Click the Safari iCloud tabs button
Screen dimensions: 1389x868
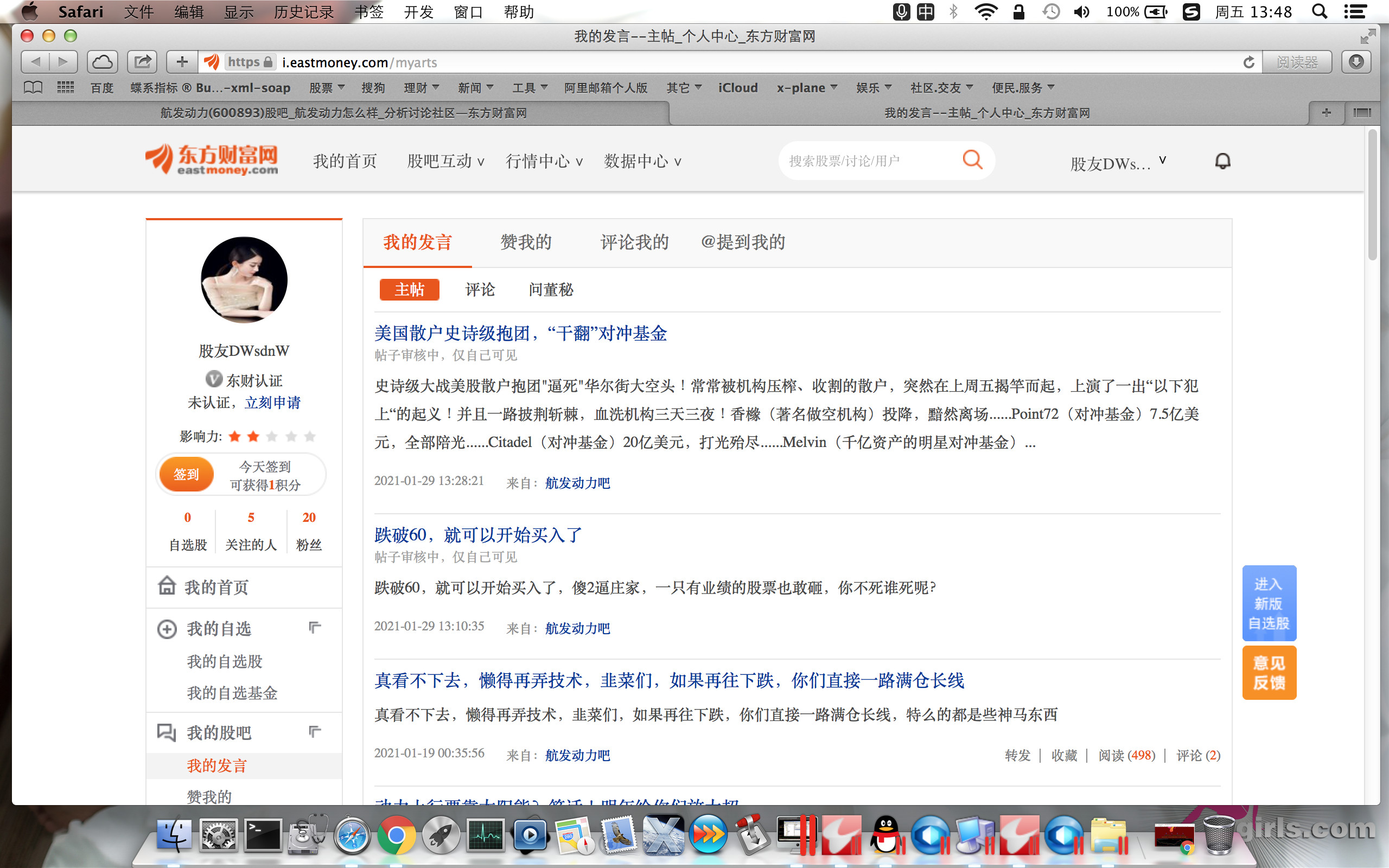click(x=102, y=62)
